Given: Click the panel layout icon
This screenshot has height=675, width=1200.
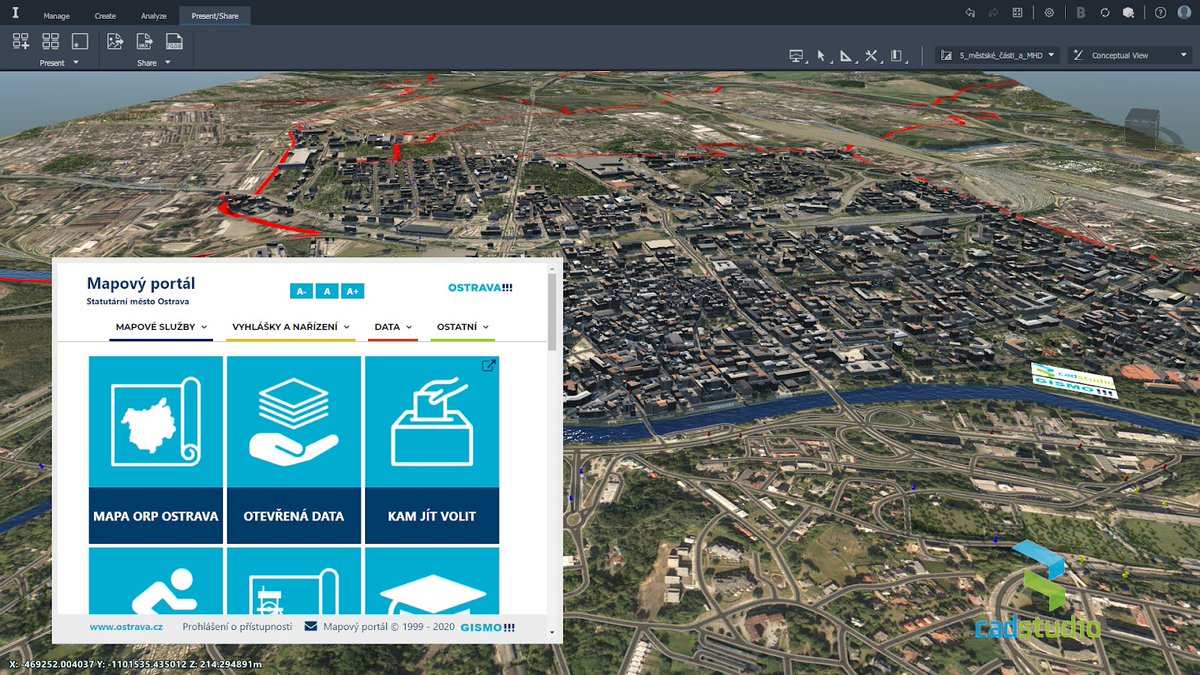Looking at the screenshot, I should coord(896,56).
